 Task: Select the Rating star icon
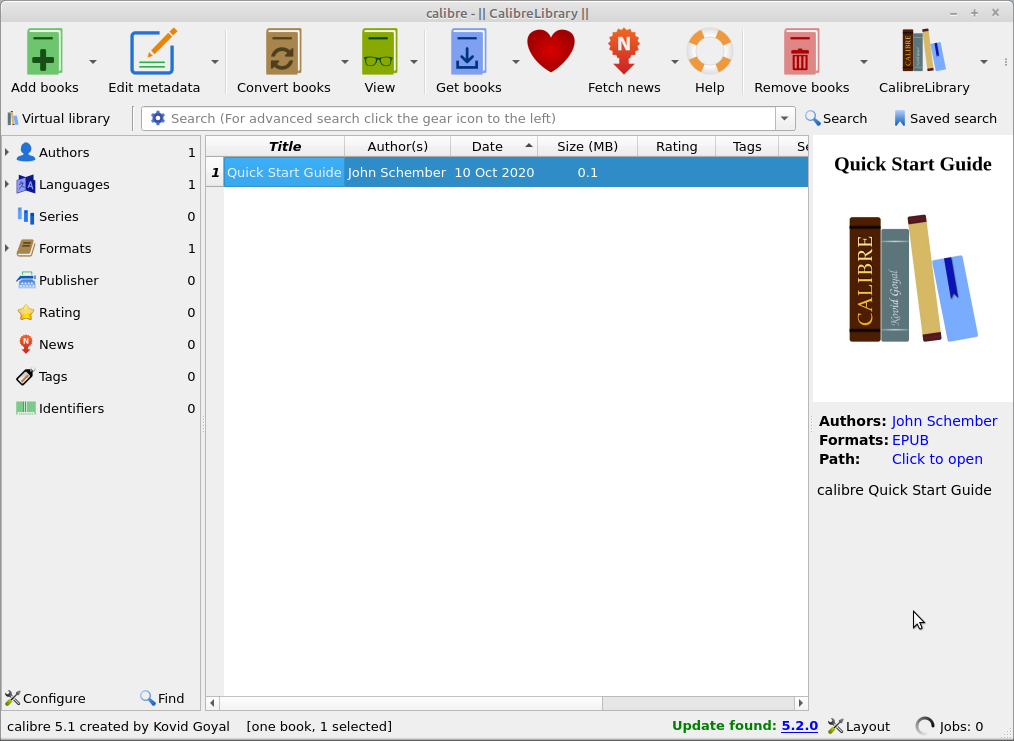coord(25,312)
